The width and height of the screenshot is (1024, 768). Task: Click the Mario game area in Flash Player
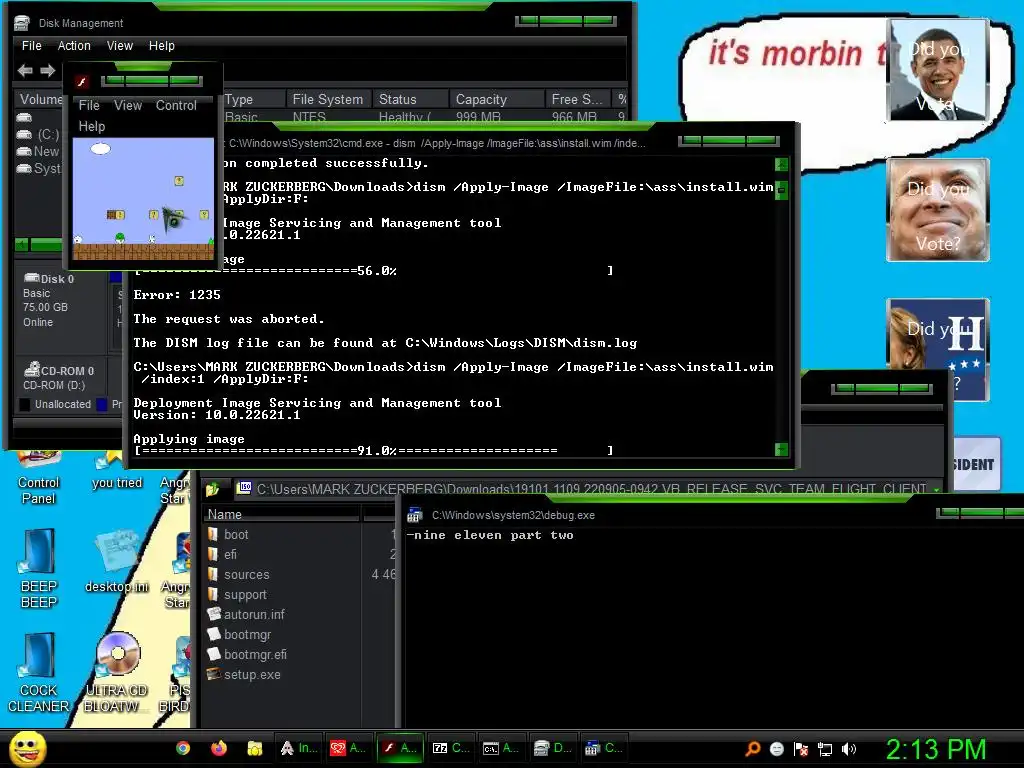pos(143,199)
